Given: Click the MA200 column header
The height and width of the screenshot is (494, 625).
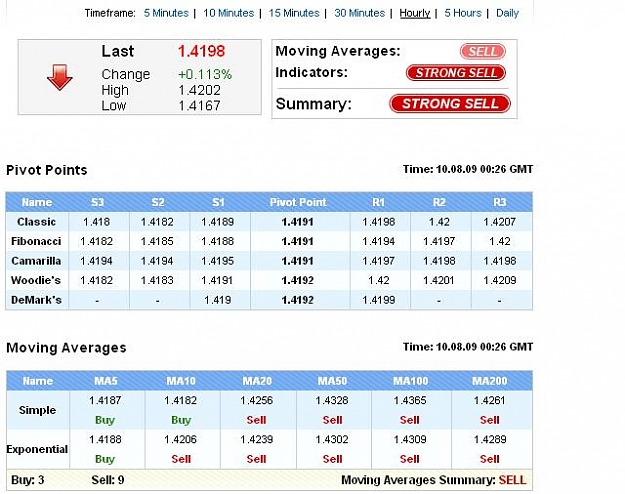Looking at the screenshot, I should point(489,381).
